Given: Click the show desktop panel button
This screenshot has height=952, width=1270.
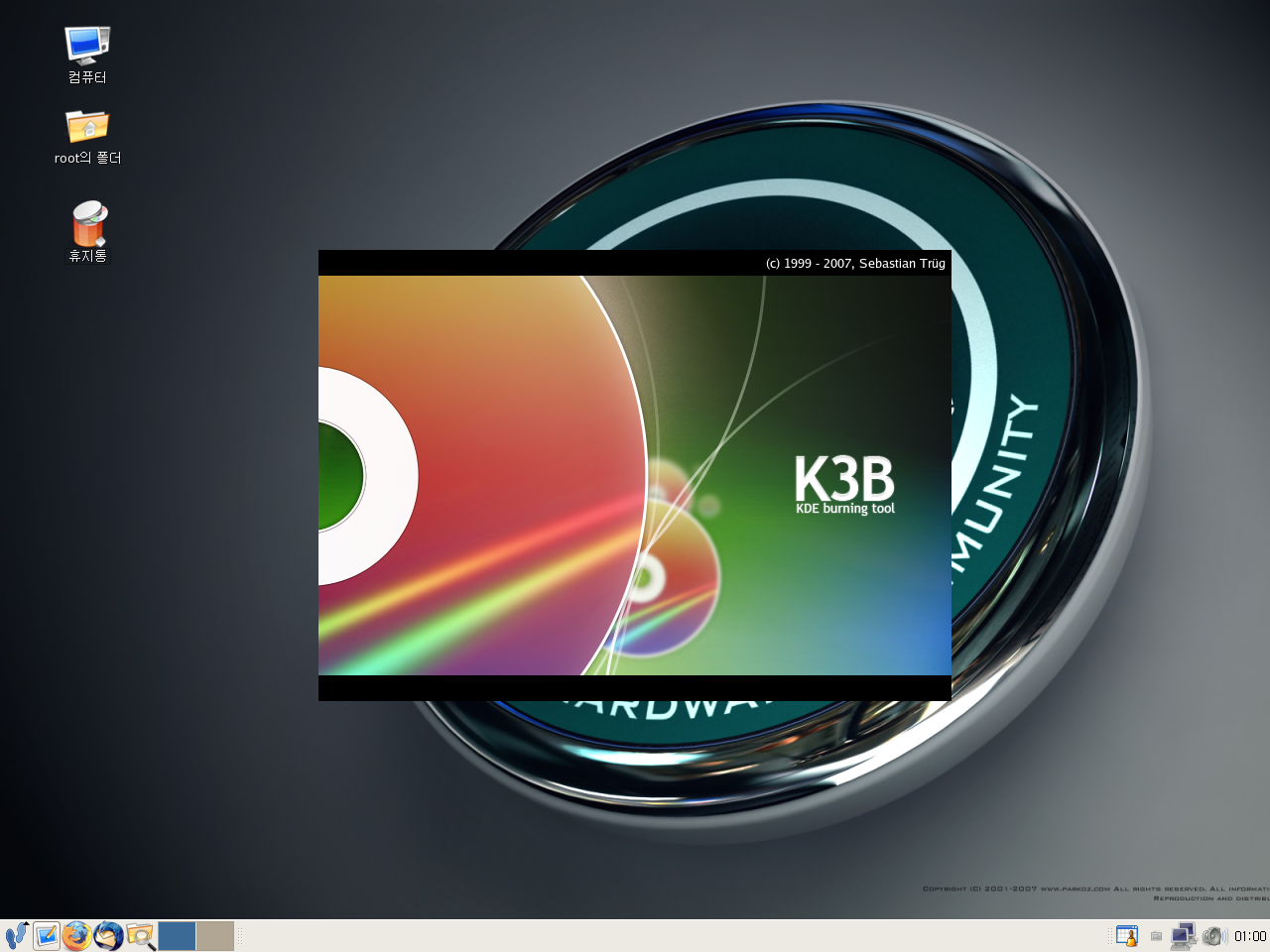Looking at the screenshot, I should (47, 935).
